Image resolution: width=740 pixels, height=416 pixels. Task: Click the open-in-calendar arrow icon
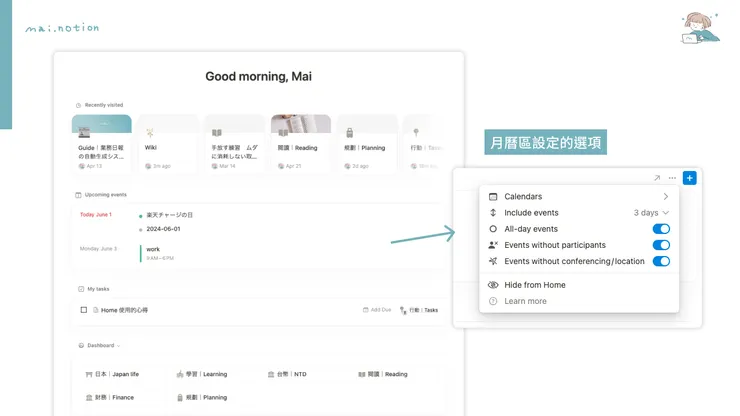pyautogui.click(x=657, y=178)
